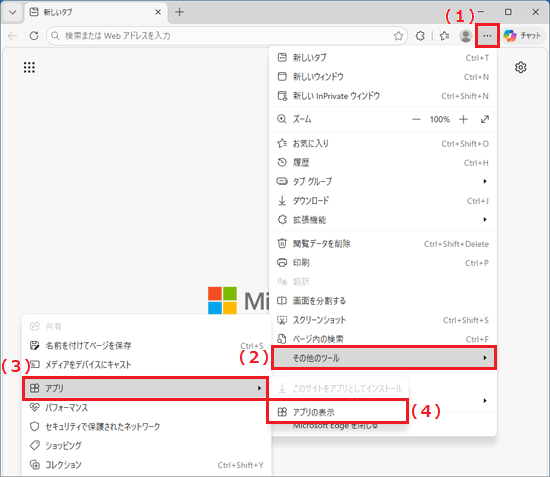
Task: Click the address bar search field
Action: [x=226, y=36]
